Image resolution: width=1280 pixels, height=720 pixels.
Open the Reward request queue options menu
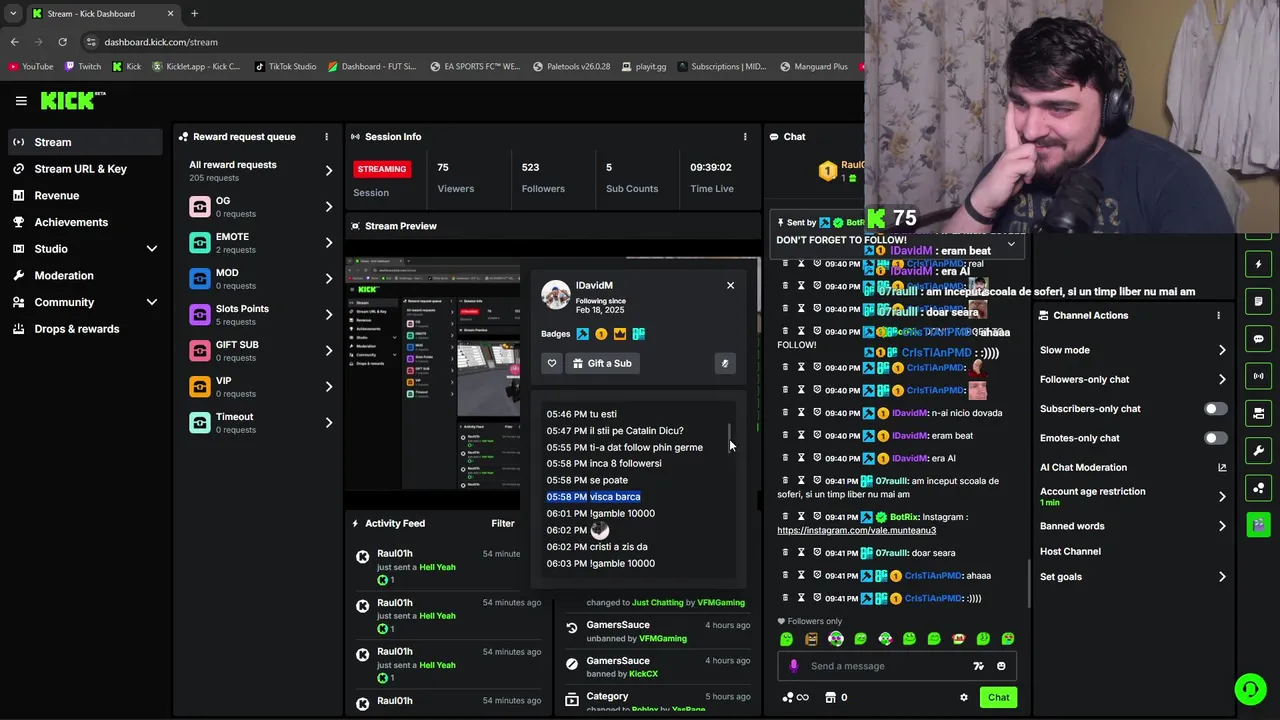coord(326,137)
